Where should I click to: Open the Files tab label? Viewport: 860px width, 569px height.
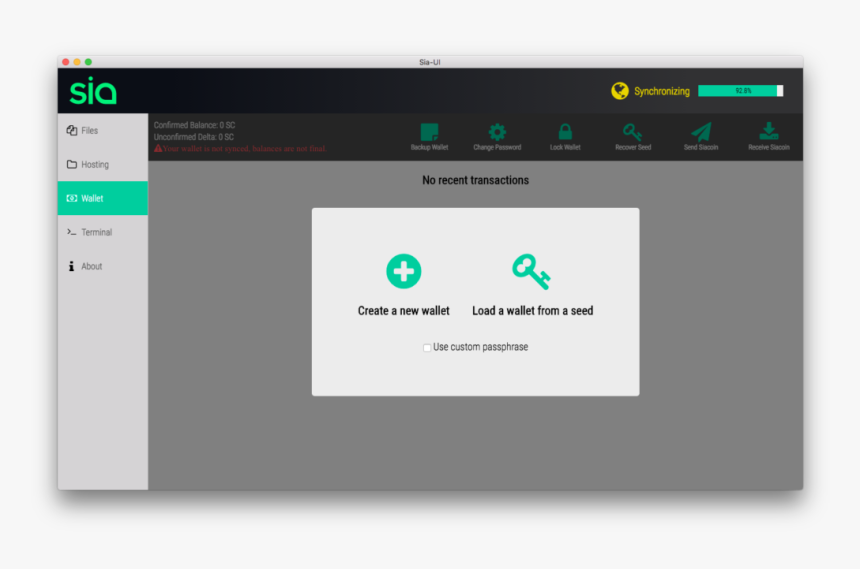[x=89, y=131]
